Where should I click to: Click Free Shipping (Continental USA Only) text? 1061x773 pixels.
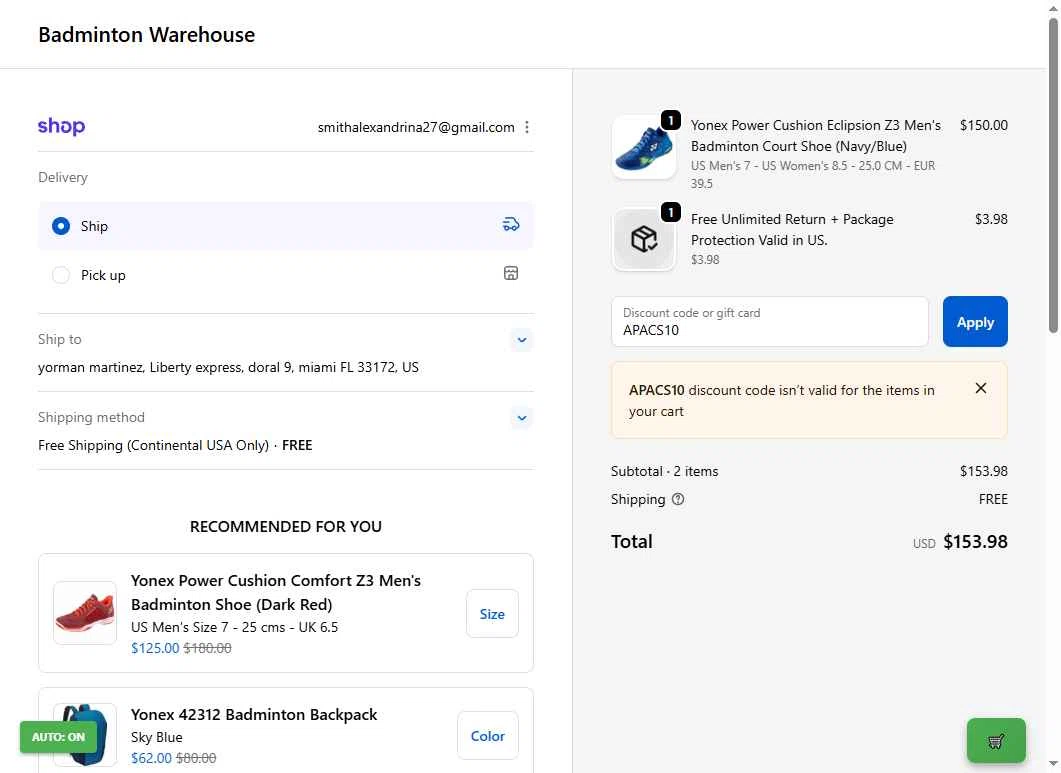pyautogui.click(x=154, y=445)
